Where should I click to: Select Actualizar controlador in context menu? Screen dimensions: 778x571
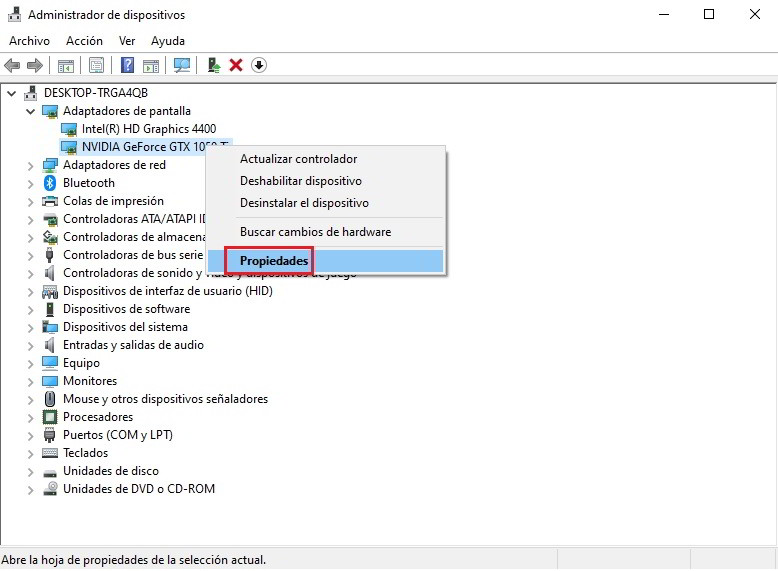click(x=298, y=159)
